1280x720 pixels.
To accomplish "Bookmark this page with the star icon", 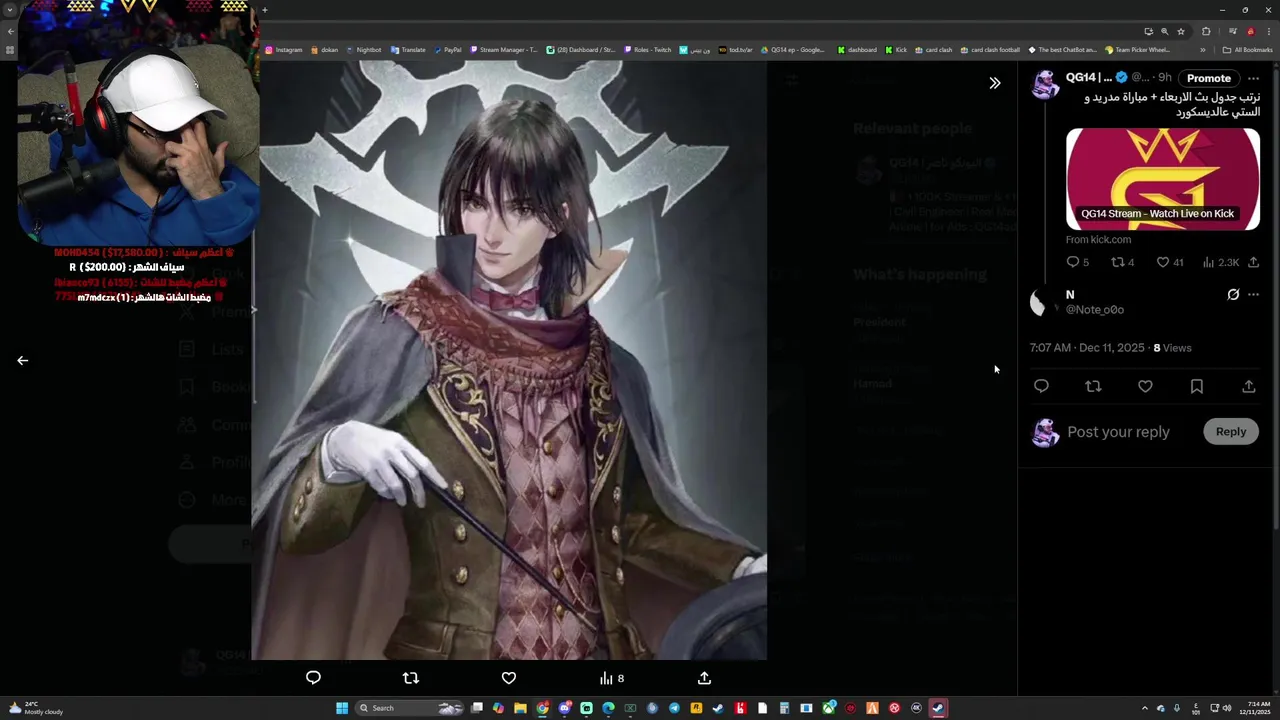I will pyautogui.click(x=1181, y=31).
